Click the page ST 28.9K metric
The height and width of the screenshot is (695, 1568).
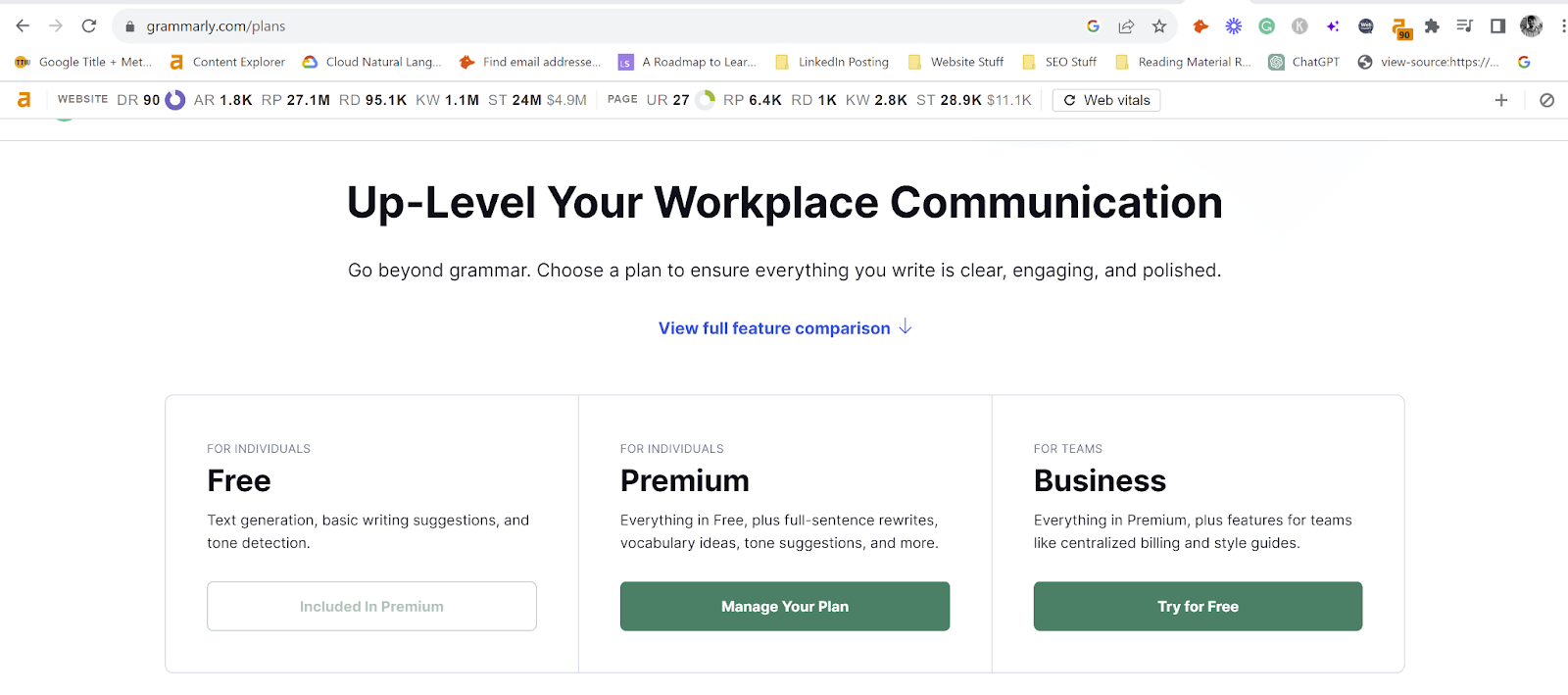point(949,100)
